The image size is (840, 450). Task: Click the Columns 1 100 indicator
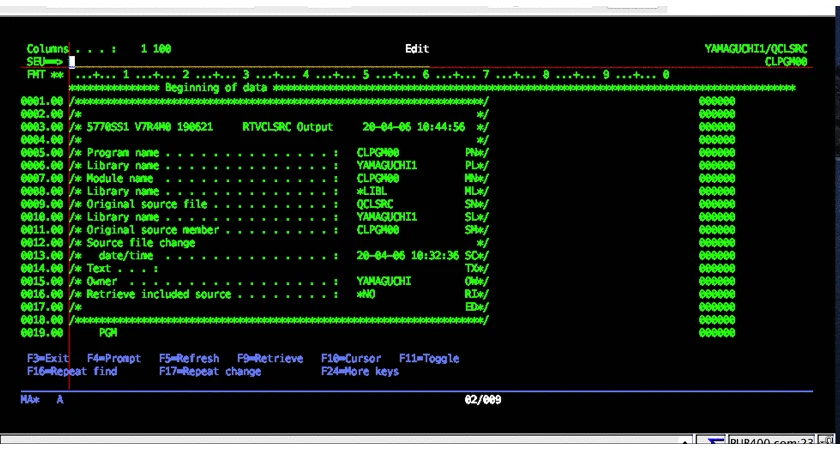[99, 49]
